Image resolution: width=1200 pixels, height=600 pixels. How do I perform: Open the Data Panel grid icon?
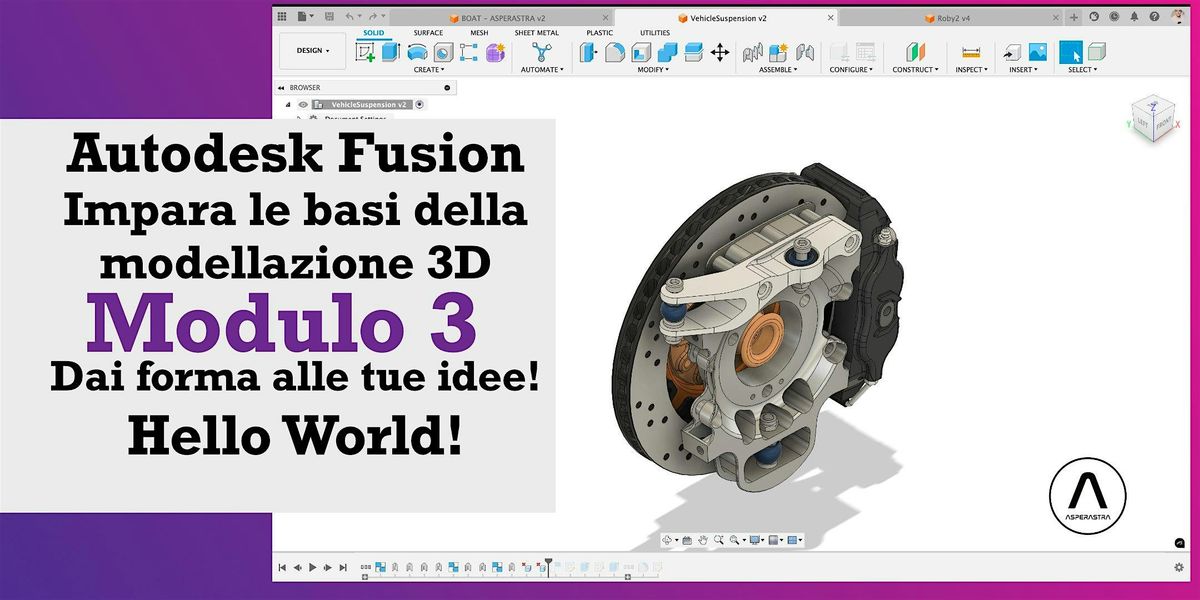282,17
